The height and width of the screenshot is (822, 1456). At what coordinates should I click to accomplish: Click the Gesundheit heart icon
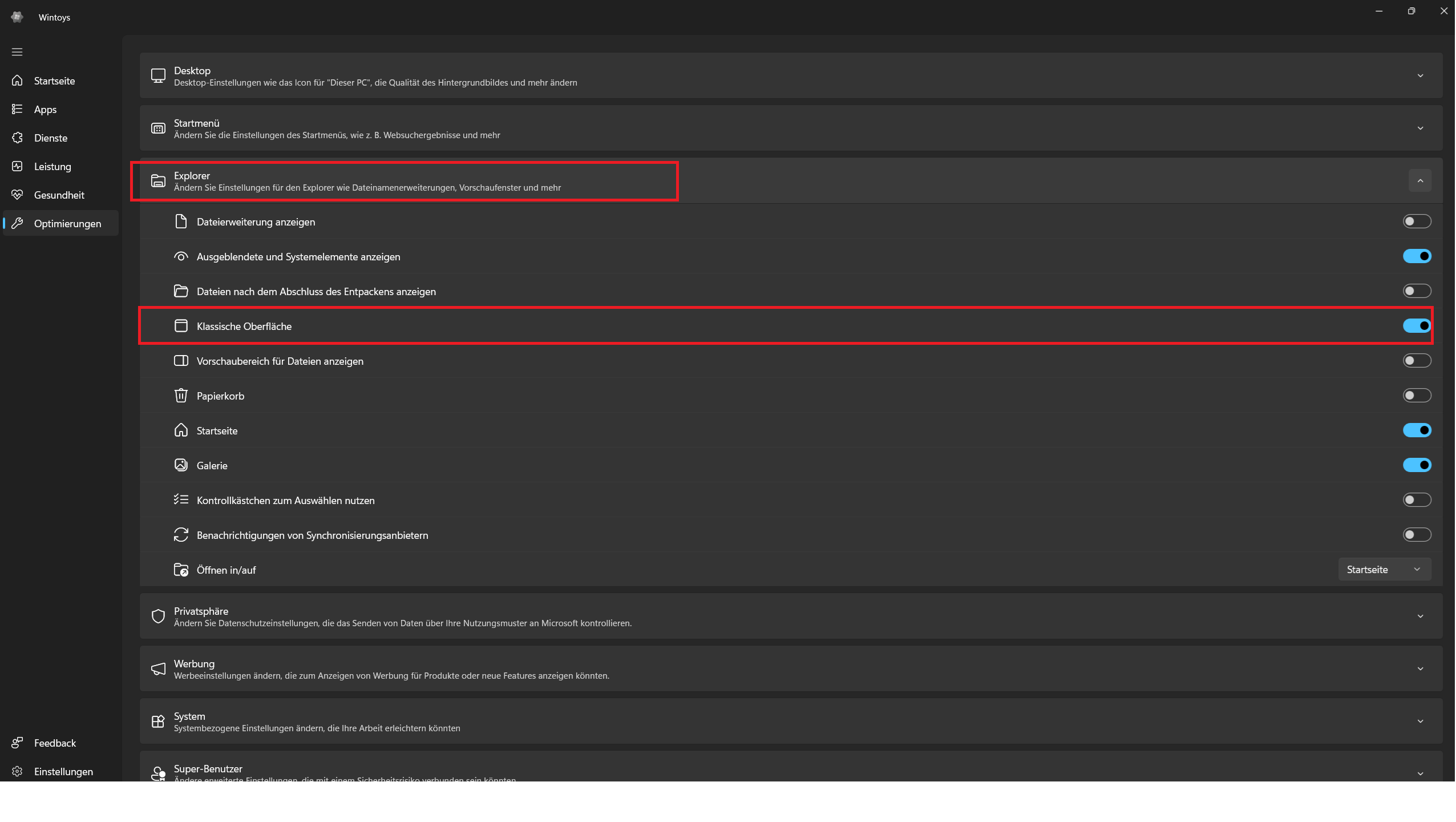point(17,195)
